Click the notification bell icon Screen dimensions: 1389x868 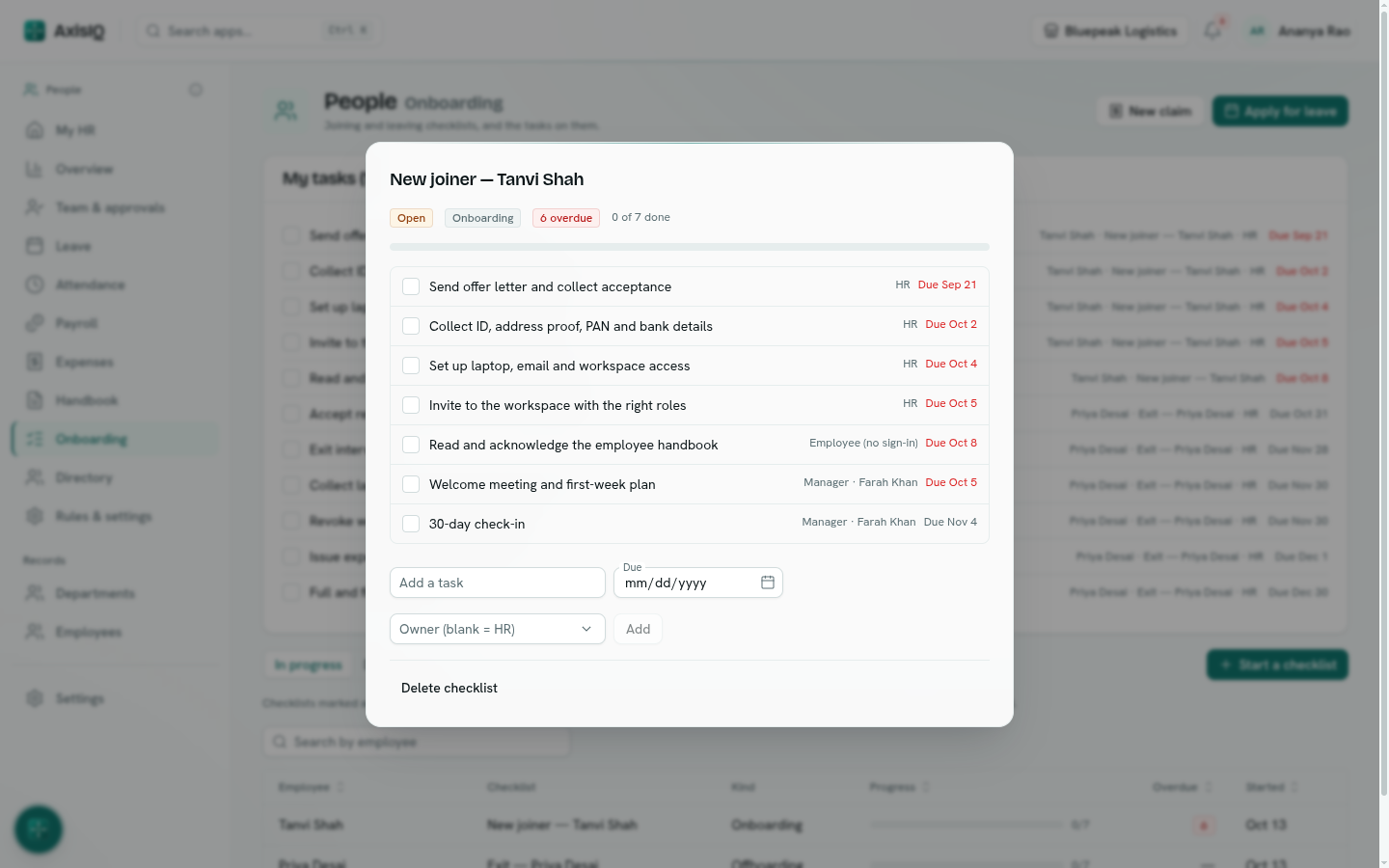tap(1212, 31)
